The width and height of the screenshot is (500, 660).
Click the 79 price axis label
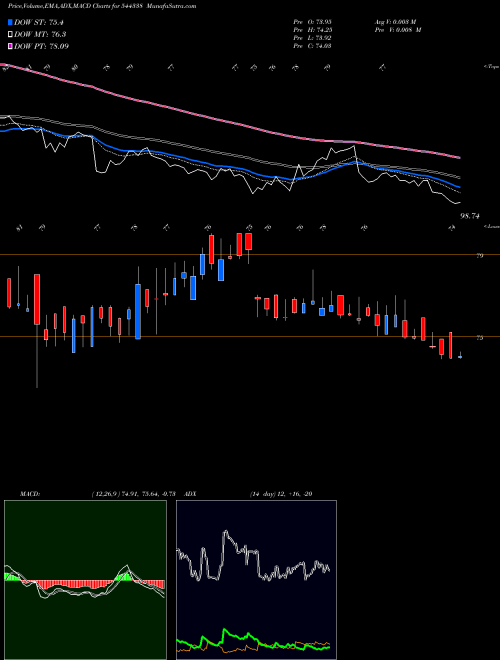[x=480, y=255]
